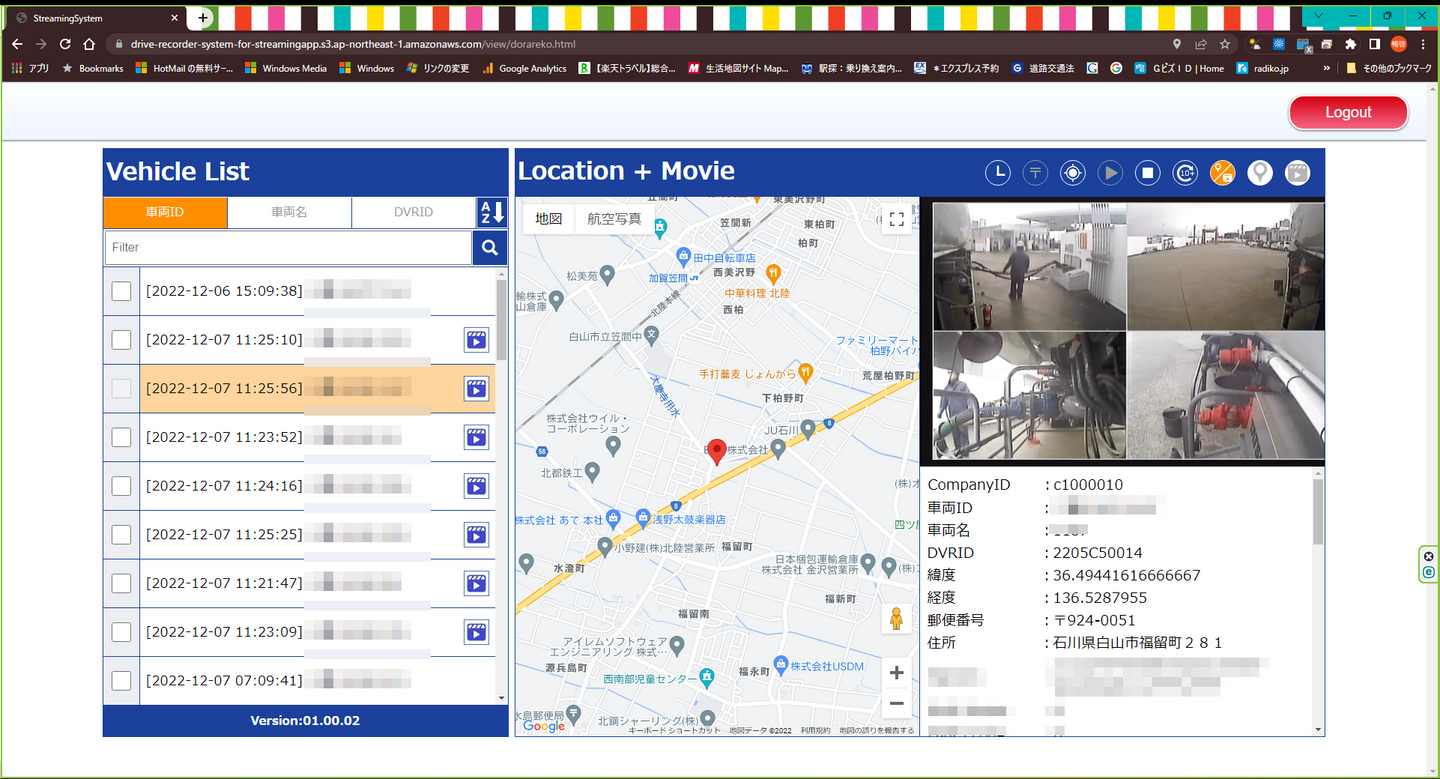Click the 10+ seconds replay icon
This screenshot has height=779, width=1440.
pyautogui.click(x=1185, y=173)
